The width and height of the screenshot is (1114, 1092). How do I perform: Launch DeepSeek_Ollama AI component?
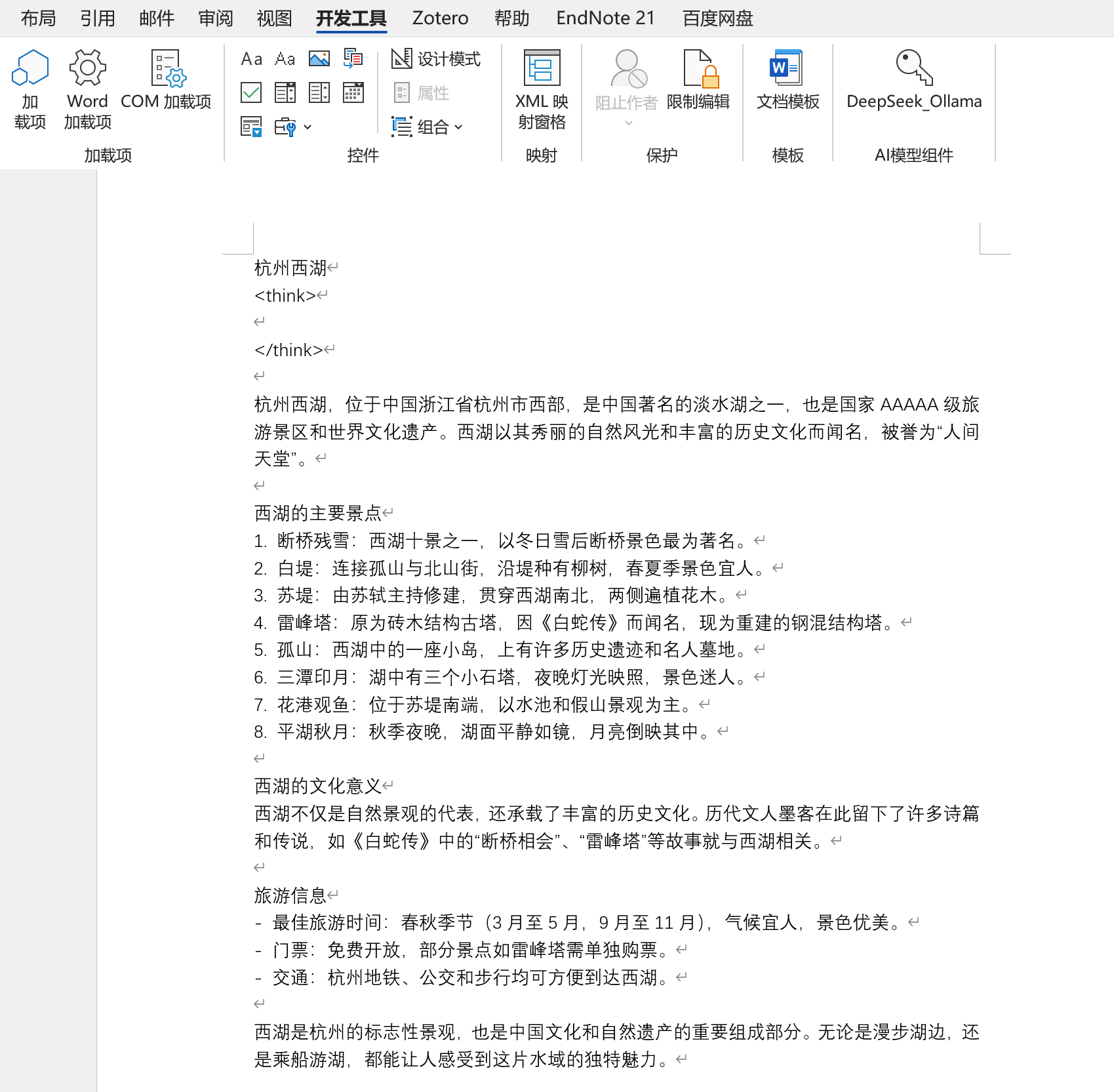coord(914,80)
